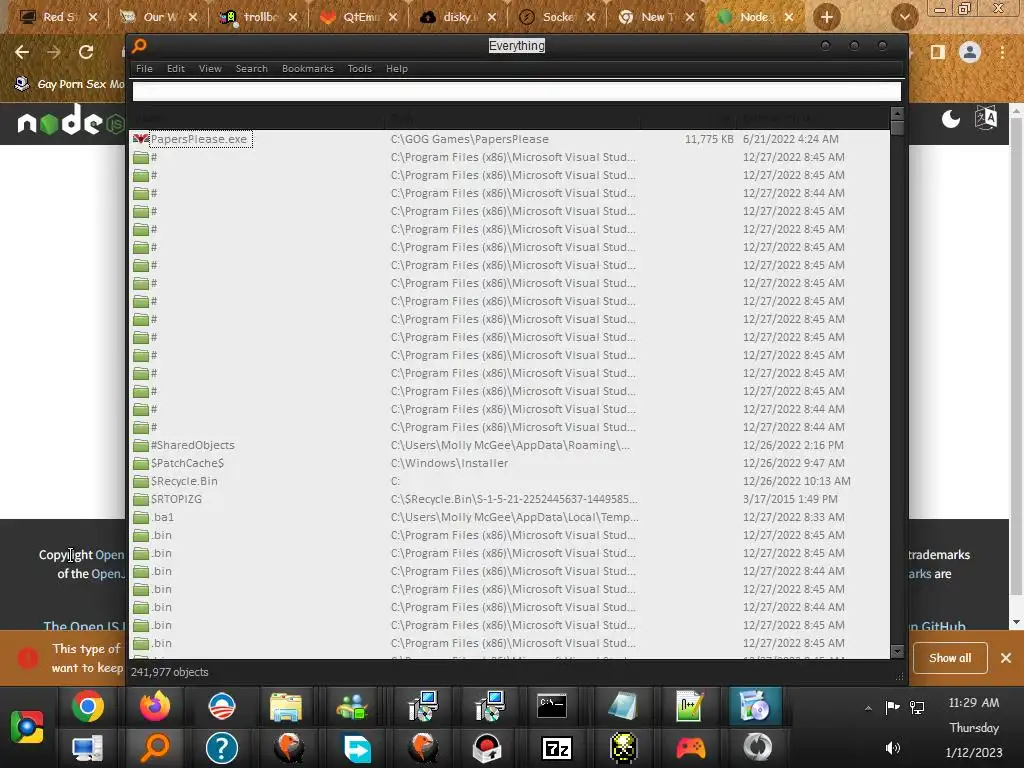Dismiss the Chrome download bar
The width and height of the screenshot is (1024, 768).
tap(1006, 658)
